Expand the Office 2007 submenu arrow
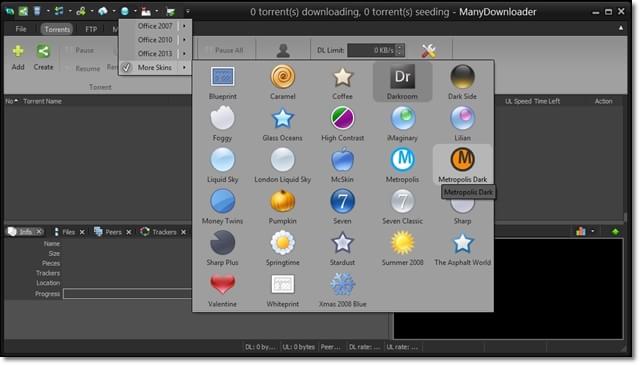Image resolution: width=640 pixels, height=365 pixels. (x=184, y=26)
